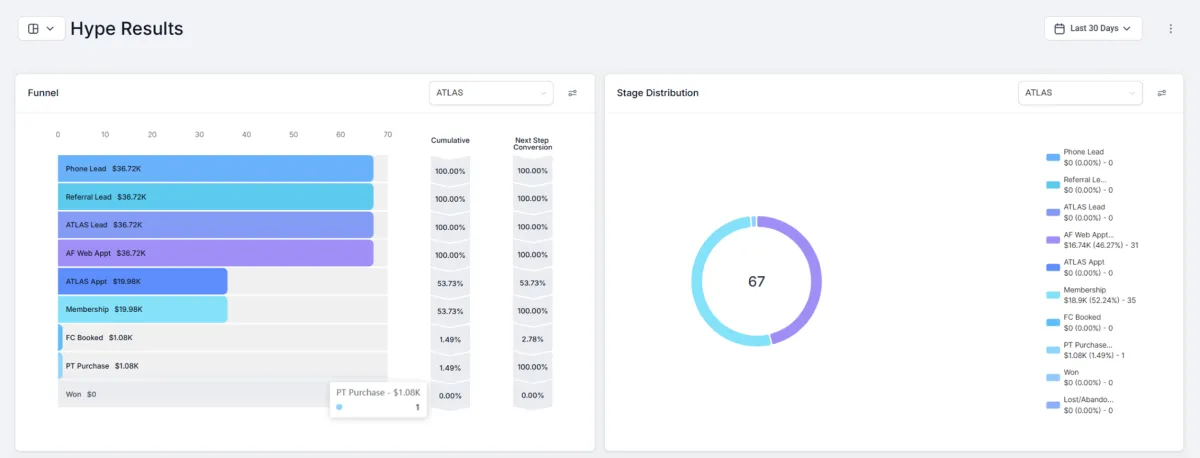Open the Last 30 Days date range dropdown

pos(1093,29)
